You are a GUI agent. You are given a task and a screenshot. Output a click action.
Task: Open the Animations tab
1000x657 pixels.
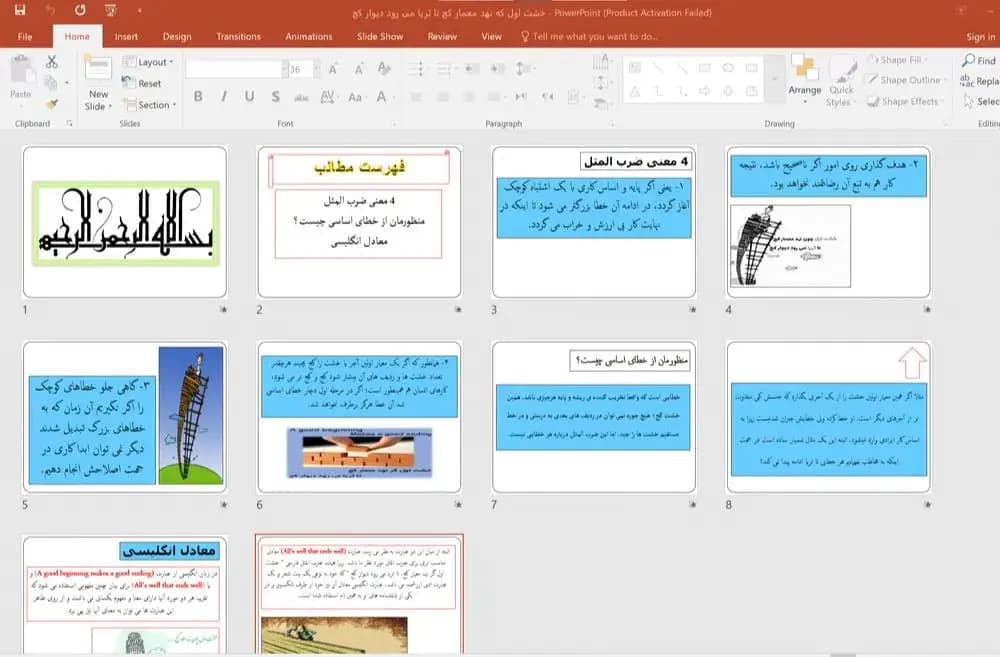point(309,36)
